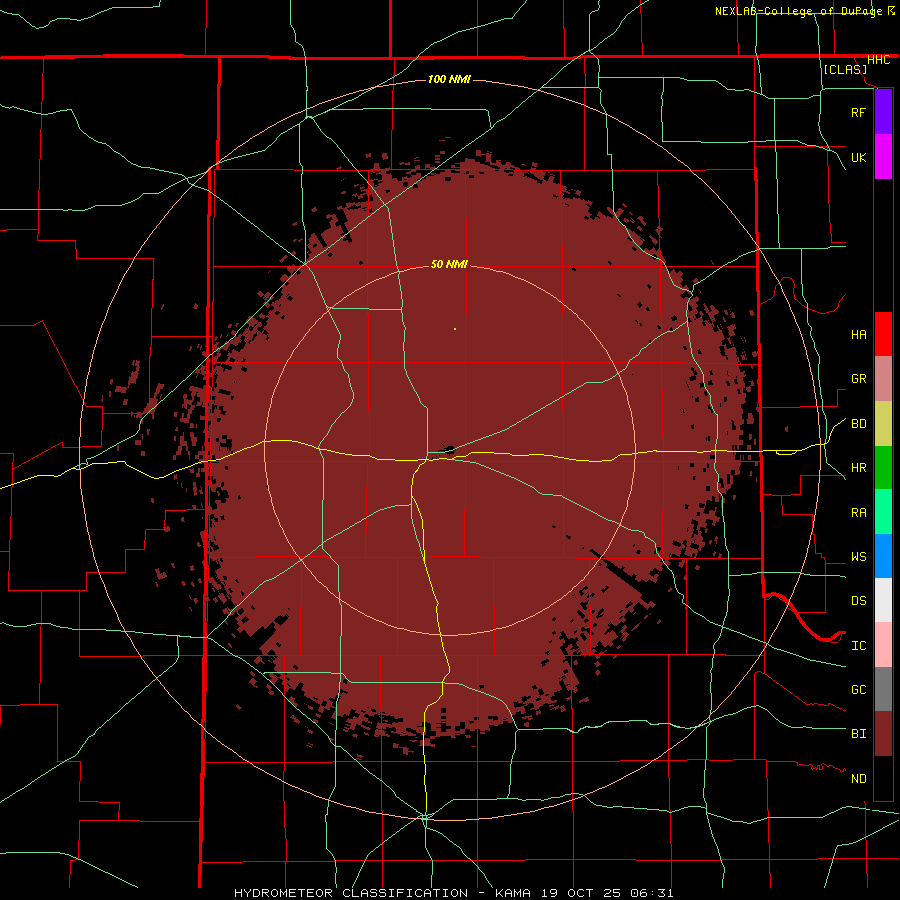
Task: Click the HA red legend swatch
Action: point(883,334)
